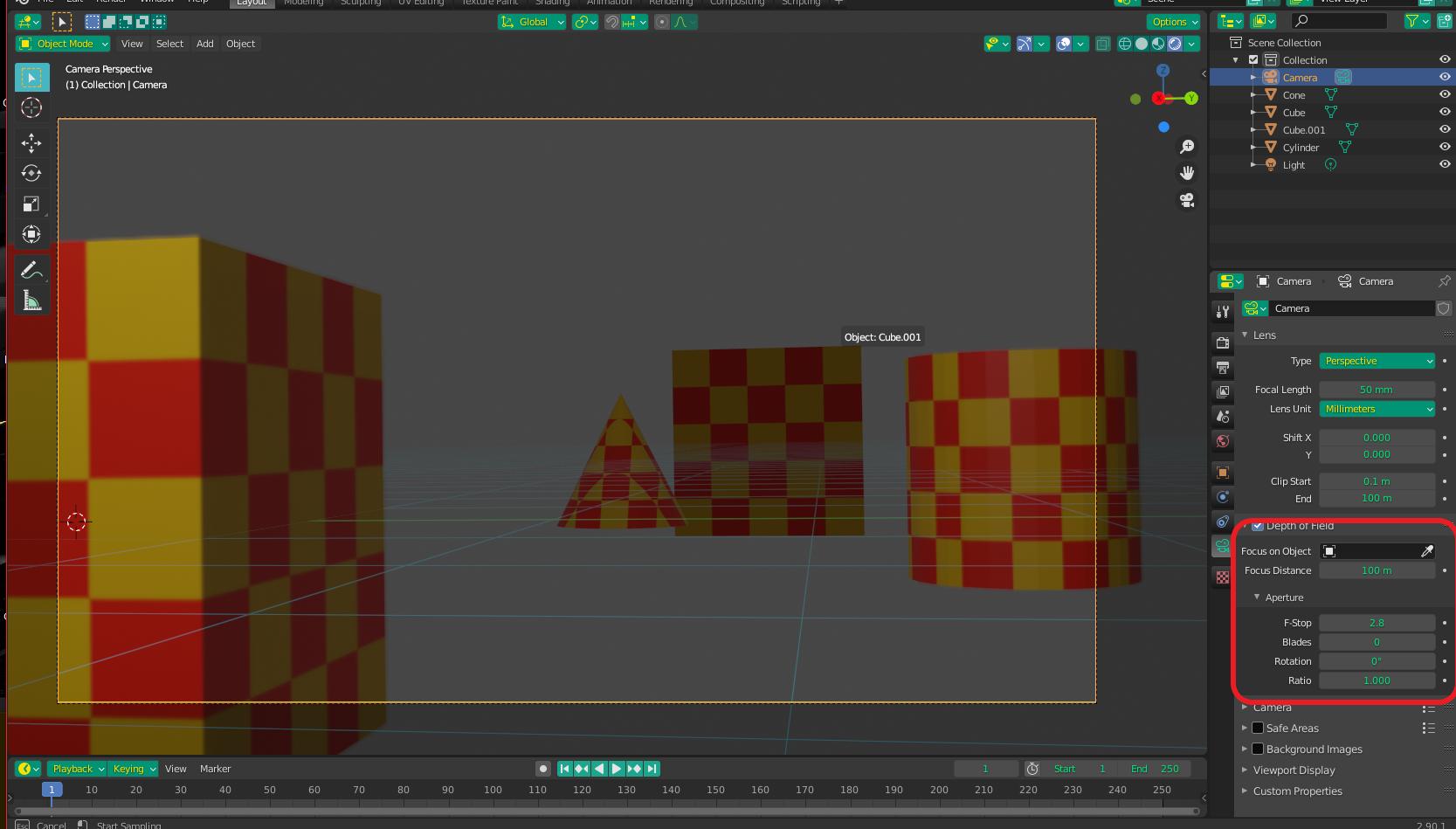Pin the properties editor context
1456x829 pixels.
(x=1444, y=281)
